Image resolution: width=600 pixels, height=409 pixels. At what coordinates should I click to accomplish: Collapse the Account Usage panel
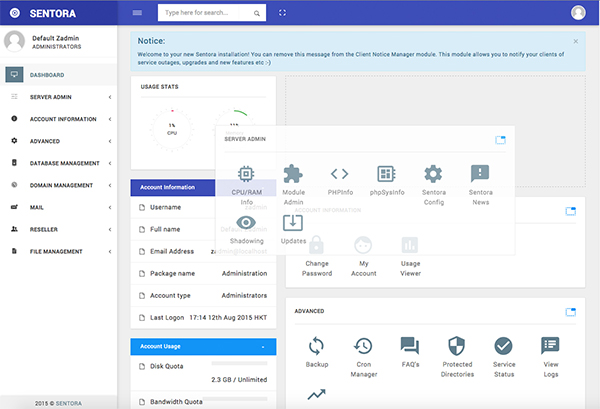(263, 347)
